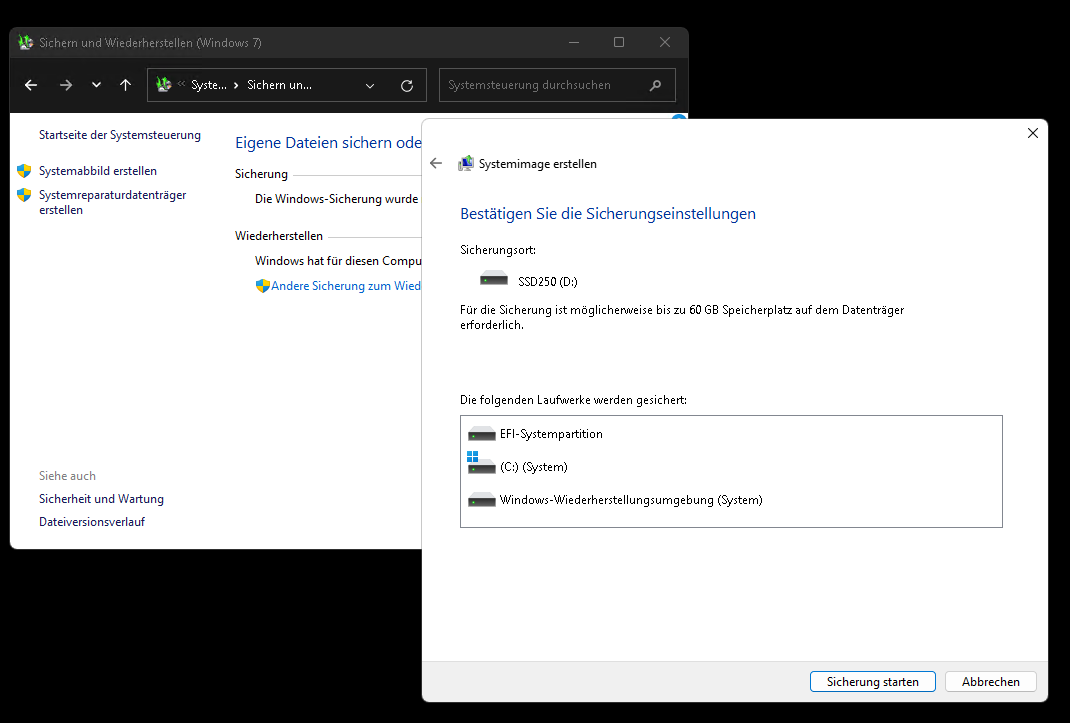This screenshot has width=1070, height=723.
Task: Go up one level with the Up arrow
Action: pyautogui.click(x=125, y=85)
